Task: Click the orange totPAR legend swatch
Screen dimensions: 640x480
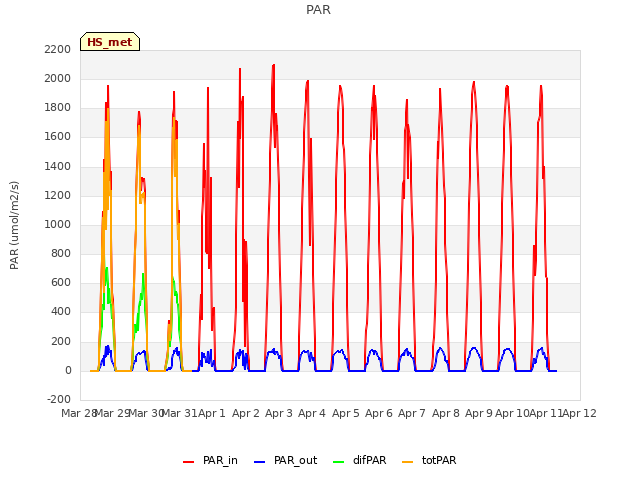Action: (x=407, y=462)
